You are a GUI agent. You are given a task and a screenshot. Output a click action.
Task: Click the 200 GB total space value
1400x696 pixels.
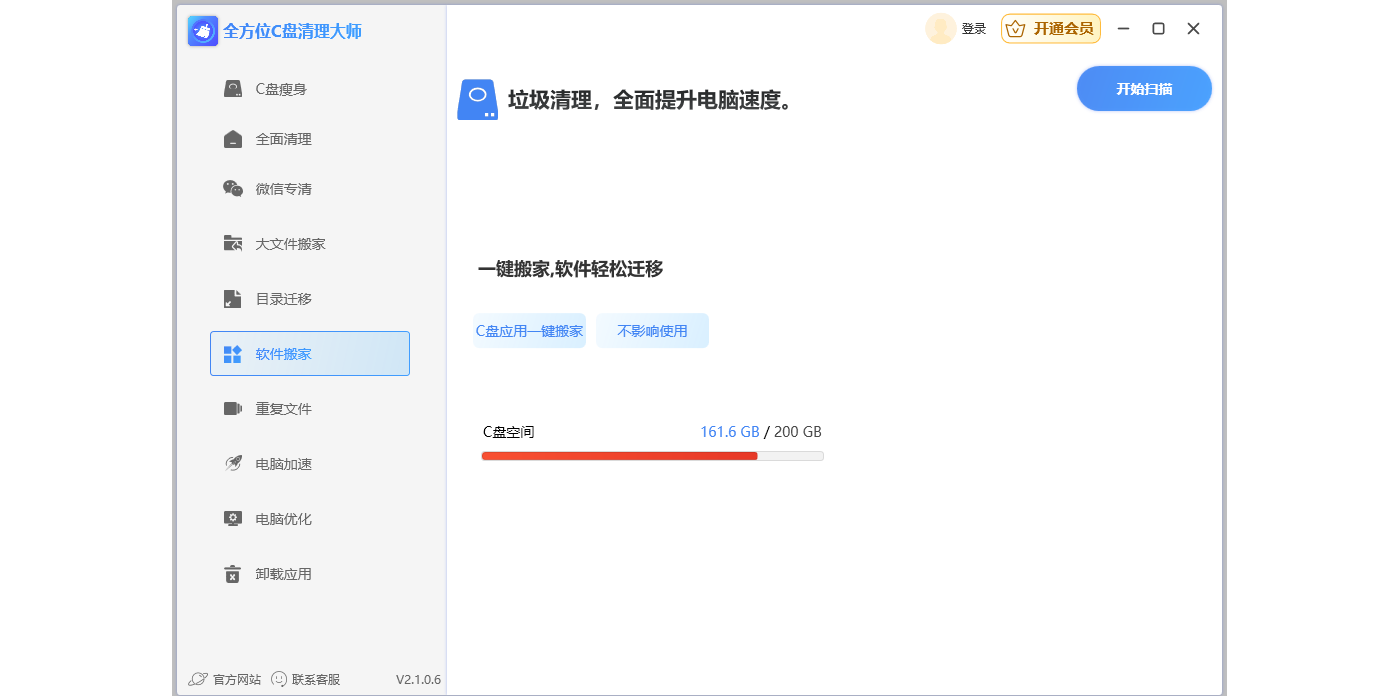coord(798,432)
